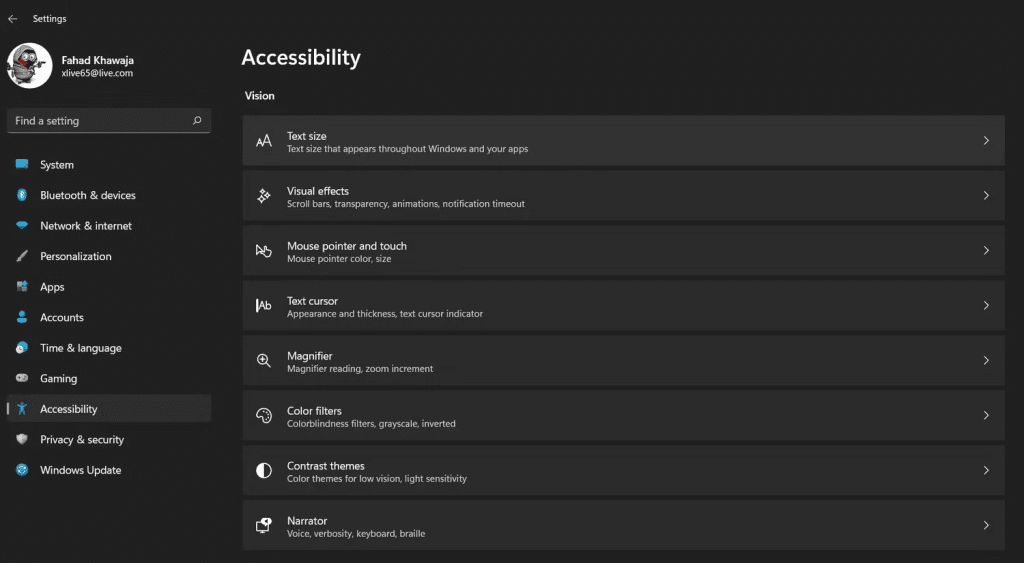Viewport: 1024px width, 563px height.
Task: Open Color filters via its chevron arrow
Action: point(986,415)
